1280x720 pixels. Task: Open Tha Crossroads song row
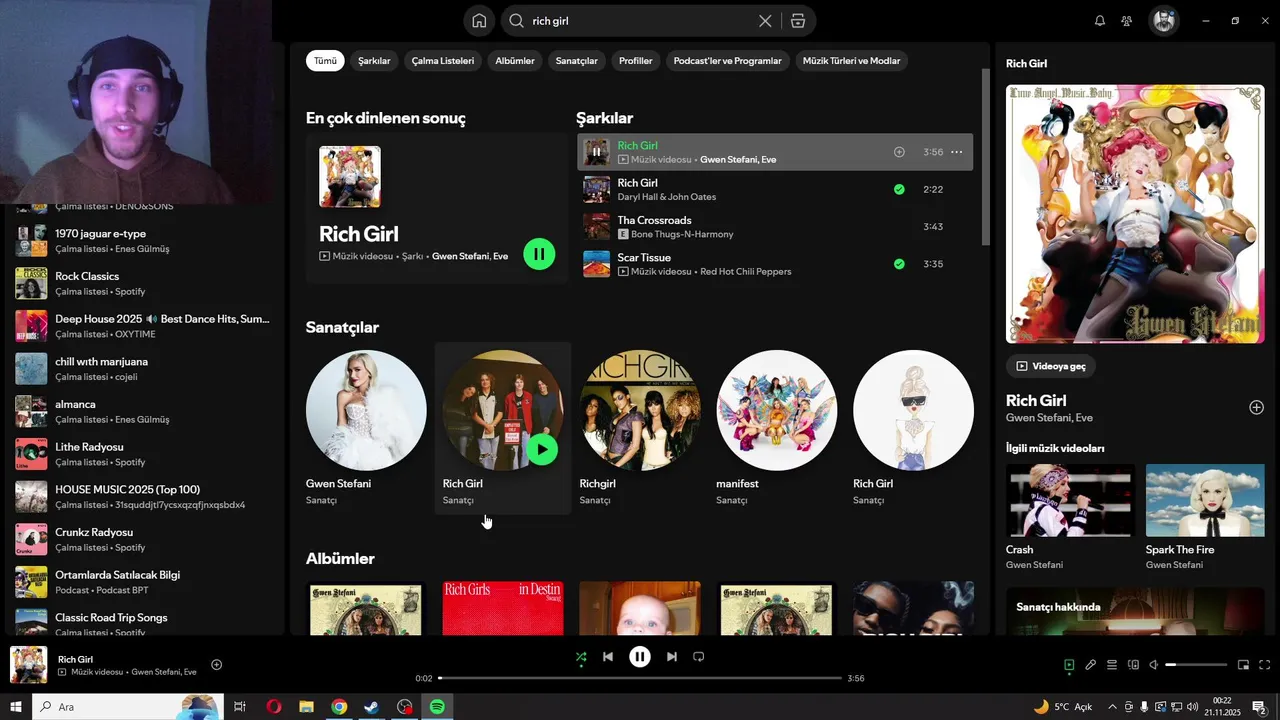click(775, 227)
